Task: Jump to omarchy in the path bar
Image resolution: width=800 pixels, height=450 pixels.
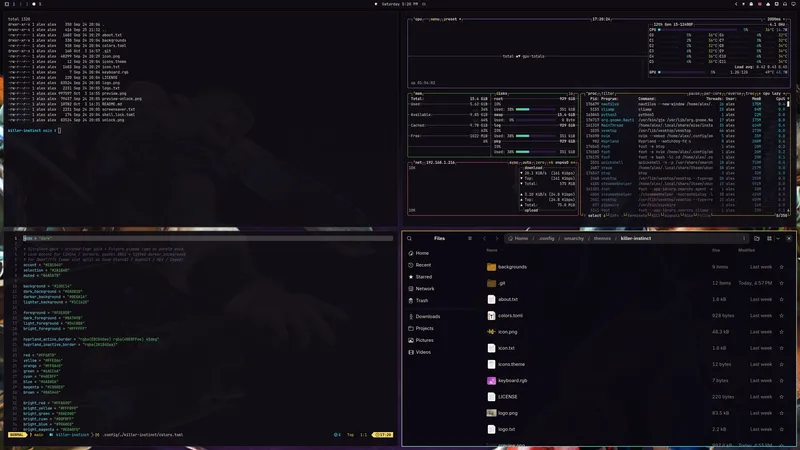Action: click(x=574, y=238)
